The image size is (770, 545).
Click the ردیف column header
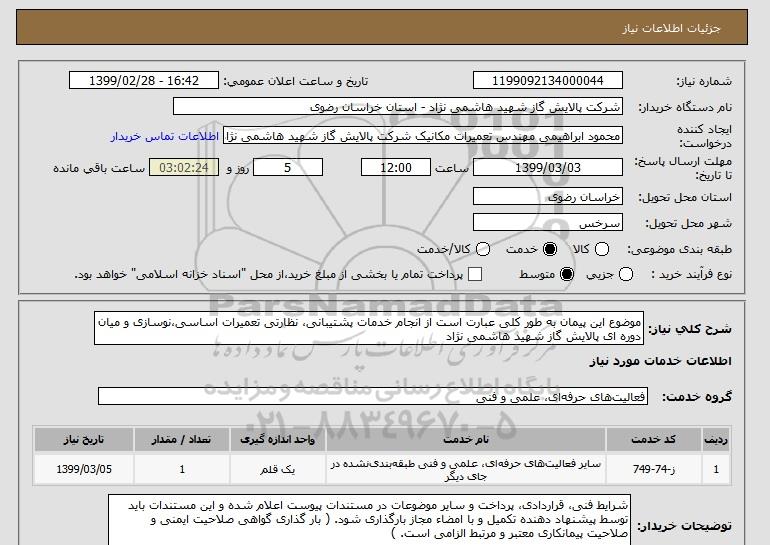(x=716, y=439)
